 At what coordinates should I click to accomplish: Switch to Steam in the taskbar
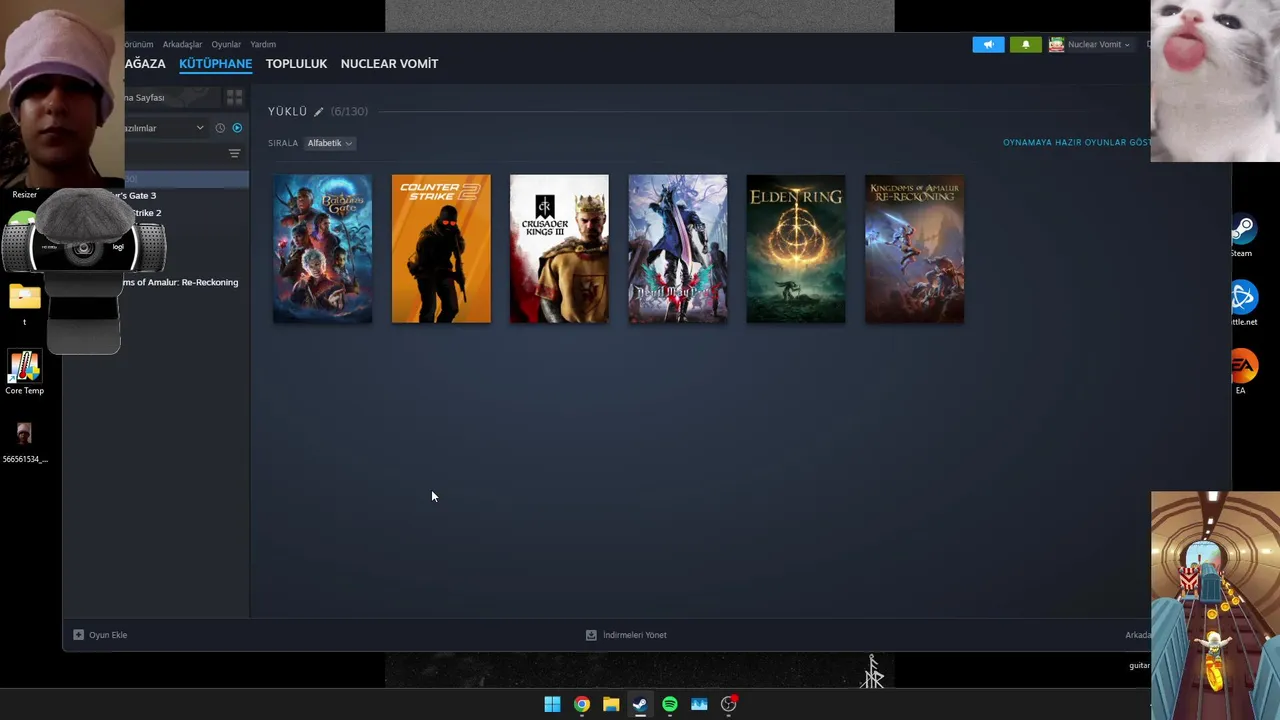[640, 704]
